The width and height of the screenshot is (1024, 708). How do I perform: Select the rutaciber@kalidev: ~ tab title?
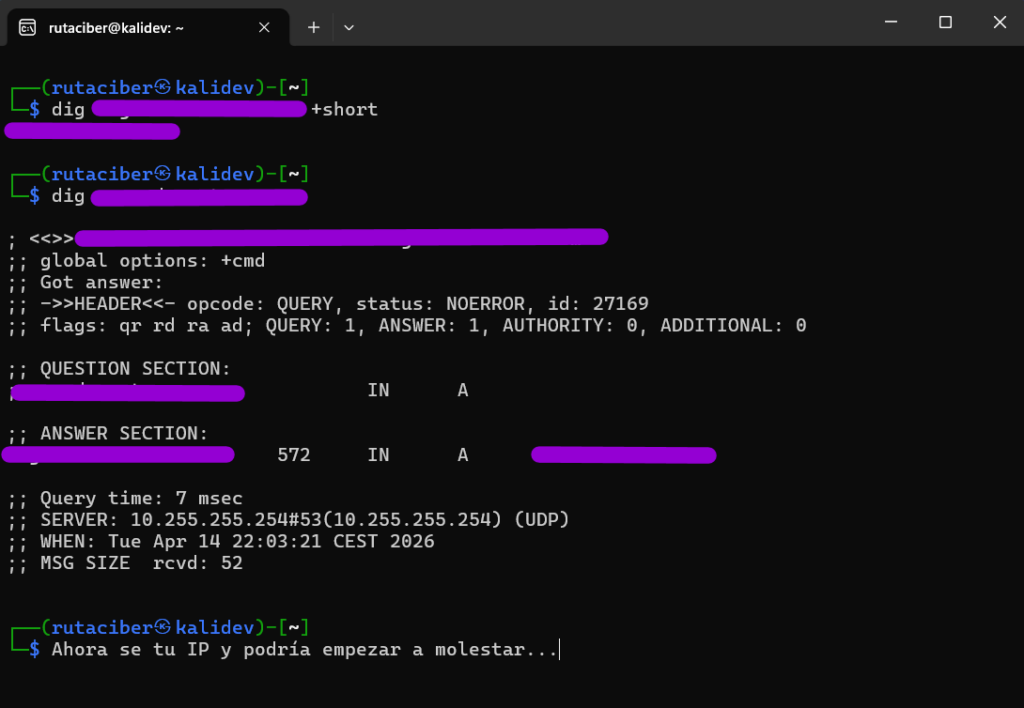[116, 28]
